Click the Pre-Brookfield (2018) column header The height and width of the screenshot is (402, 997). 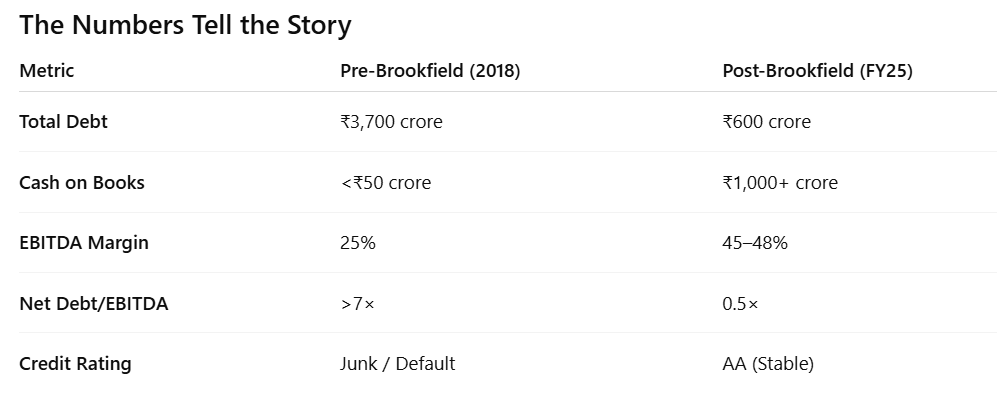click(430, 71)
